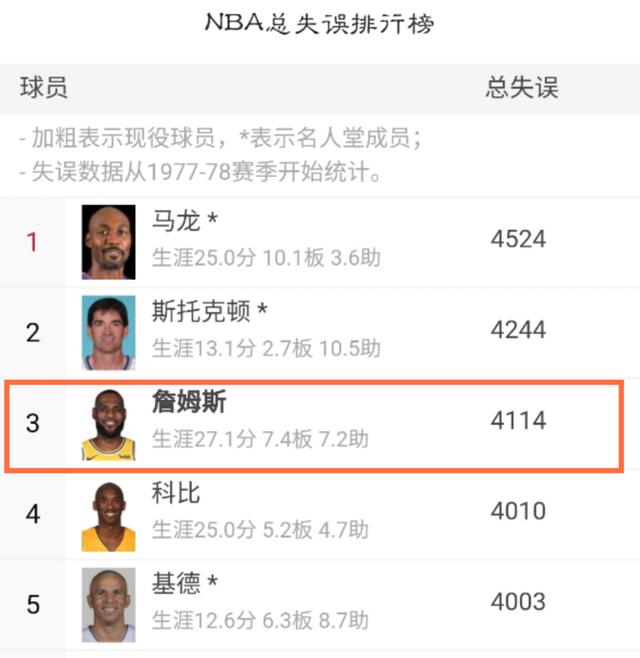Open 基德's player photo
This screenshot has height=658, width=640.
click(108, 605)
